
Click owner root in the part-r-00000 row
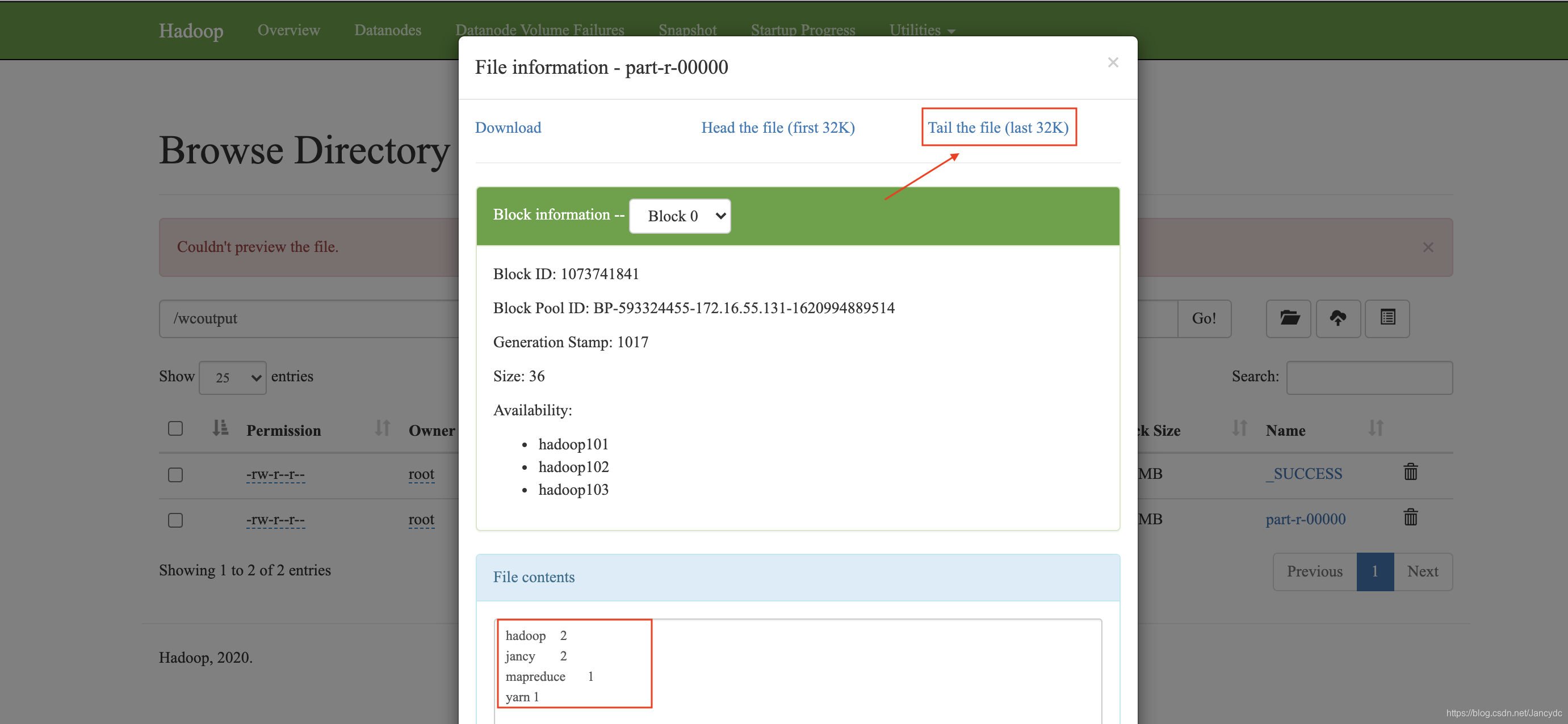421,520
